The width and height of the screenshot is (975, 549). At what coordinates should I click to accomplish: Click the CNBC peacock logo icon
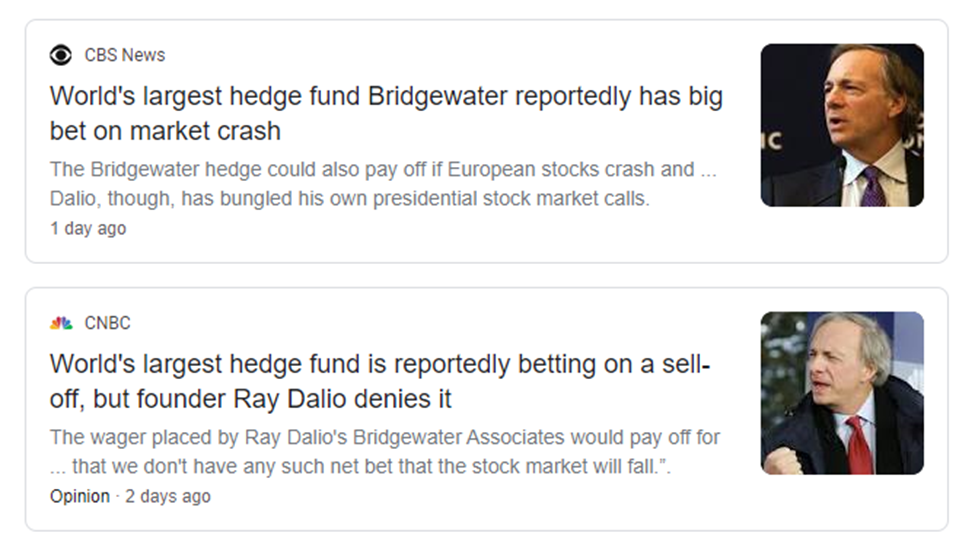(61, 323)
